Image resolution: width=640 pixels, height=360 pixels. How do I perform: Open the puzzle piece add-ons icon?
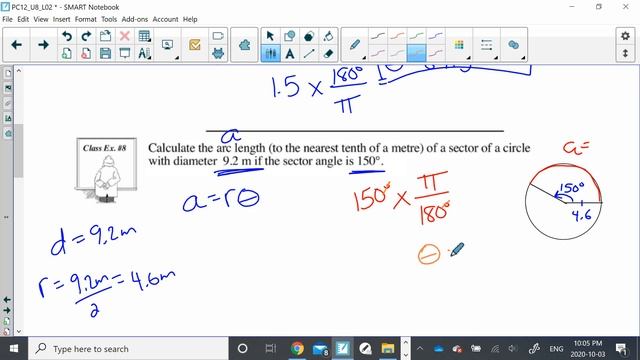pyautogui.click(x=244, y=44)
